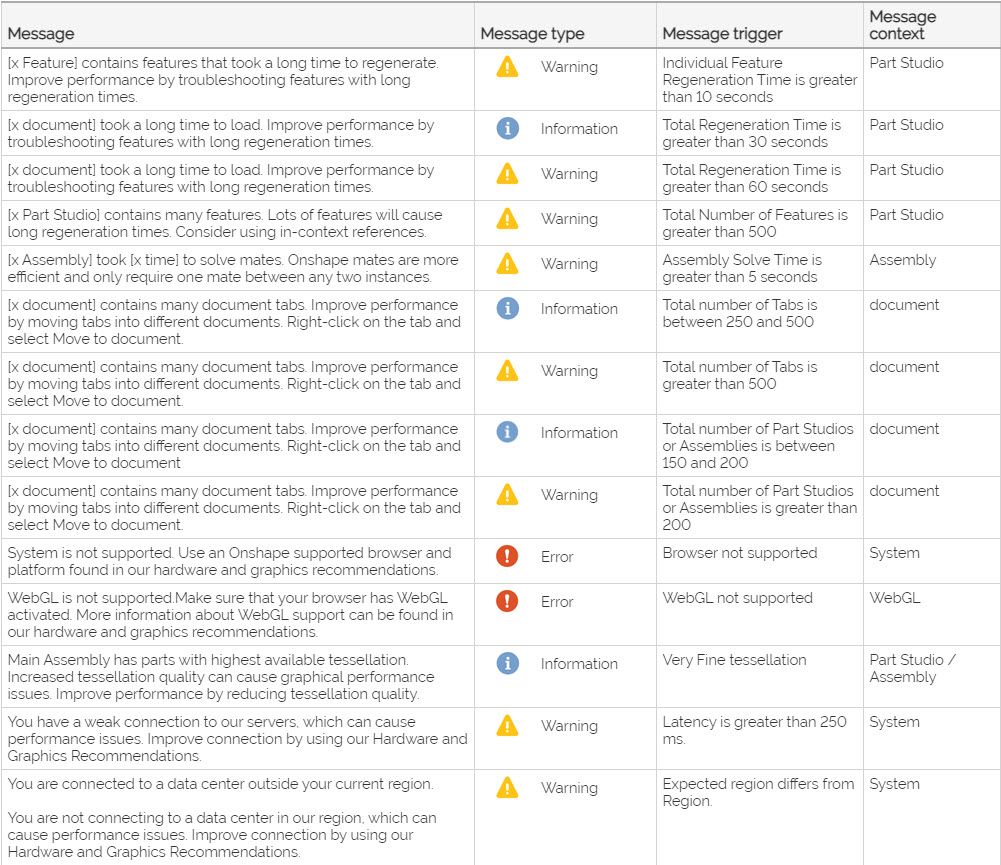Click warning icon beside Individual Feature Regeneration Time row

click(x=508, y=67)
